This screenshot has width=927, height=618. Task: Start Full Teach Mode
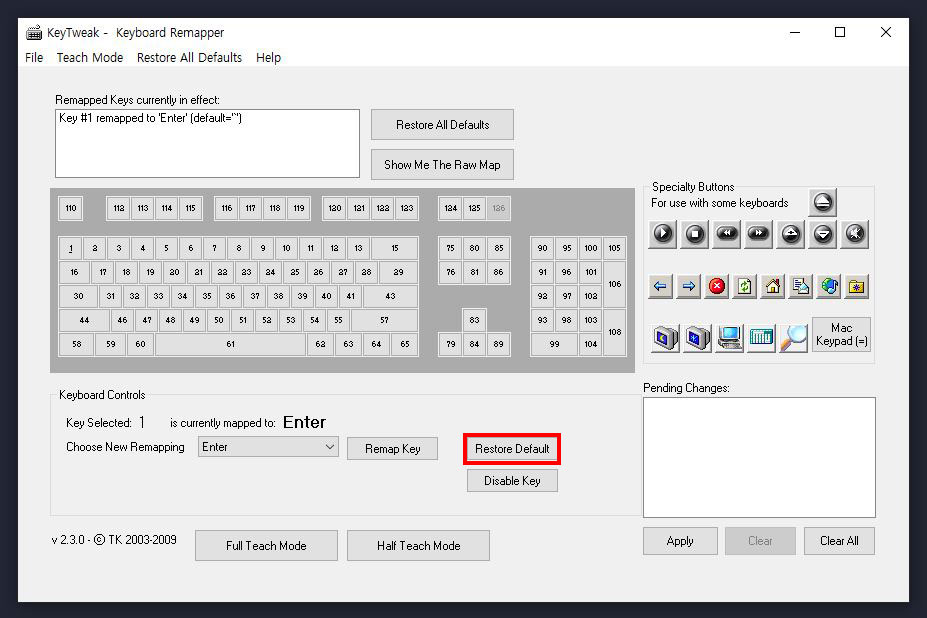(x=266, y=545)
